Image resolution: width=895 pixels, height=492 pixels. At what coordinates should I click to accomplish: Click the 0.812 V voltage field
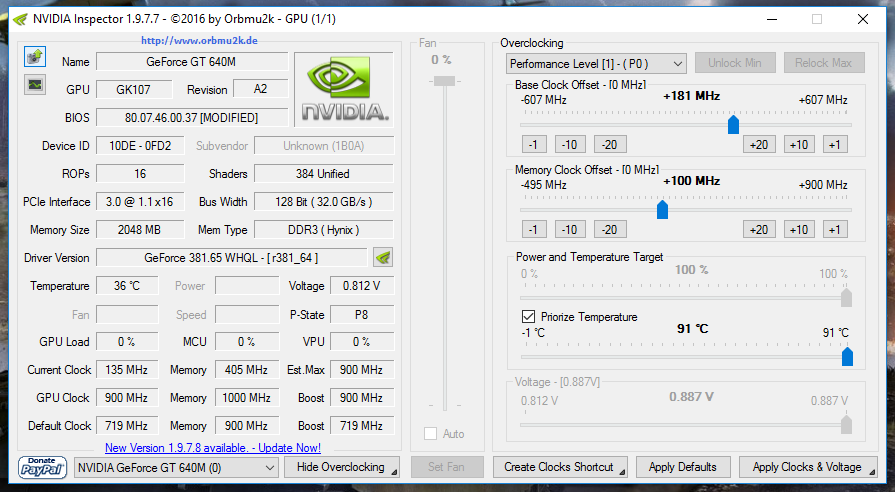tap(362, 285)
